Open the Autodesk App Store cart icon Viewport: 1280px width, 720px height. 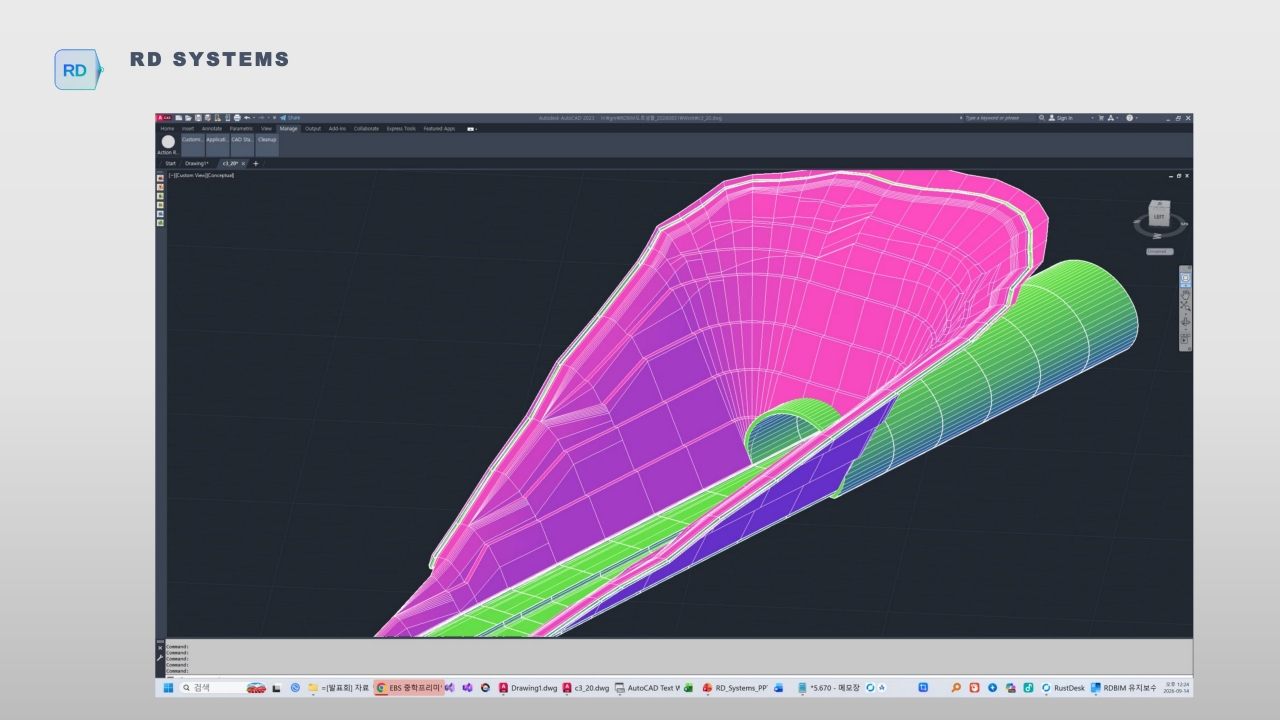pos(1101,118)
